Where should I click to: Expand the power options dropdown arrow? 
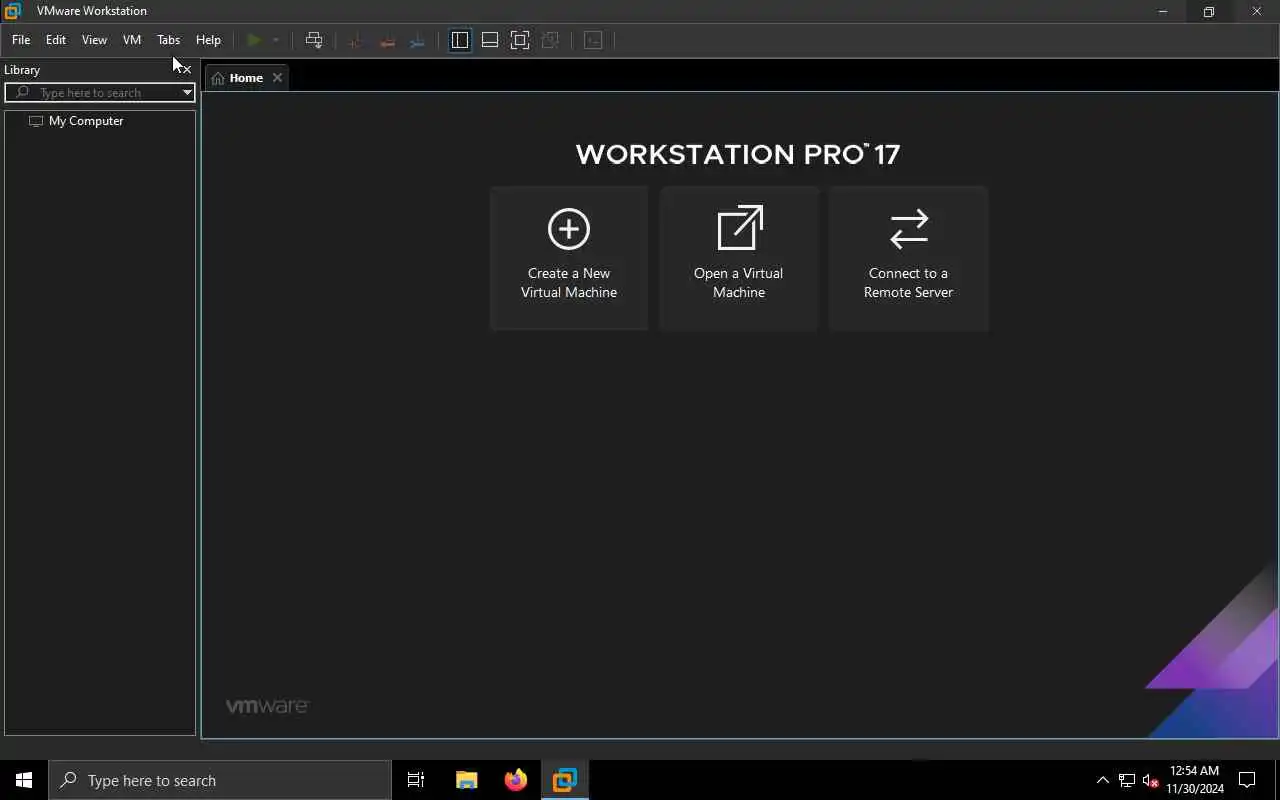(x=276, y=40)
